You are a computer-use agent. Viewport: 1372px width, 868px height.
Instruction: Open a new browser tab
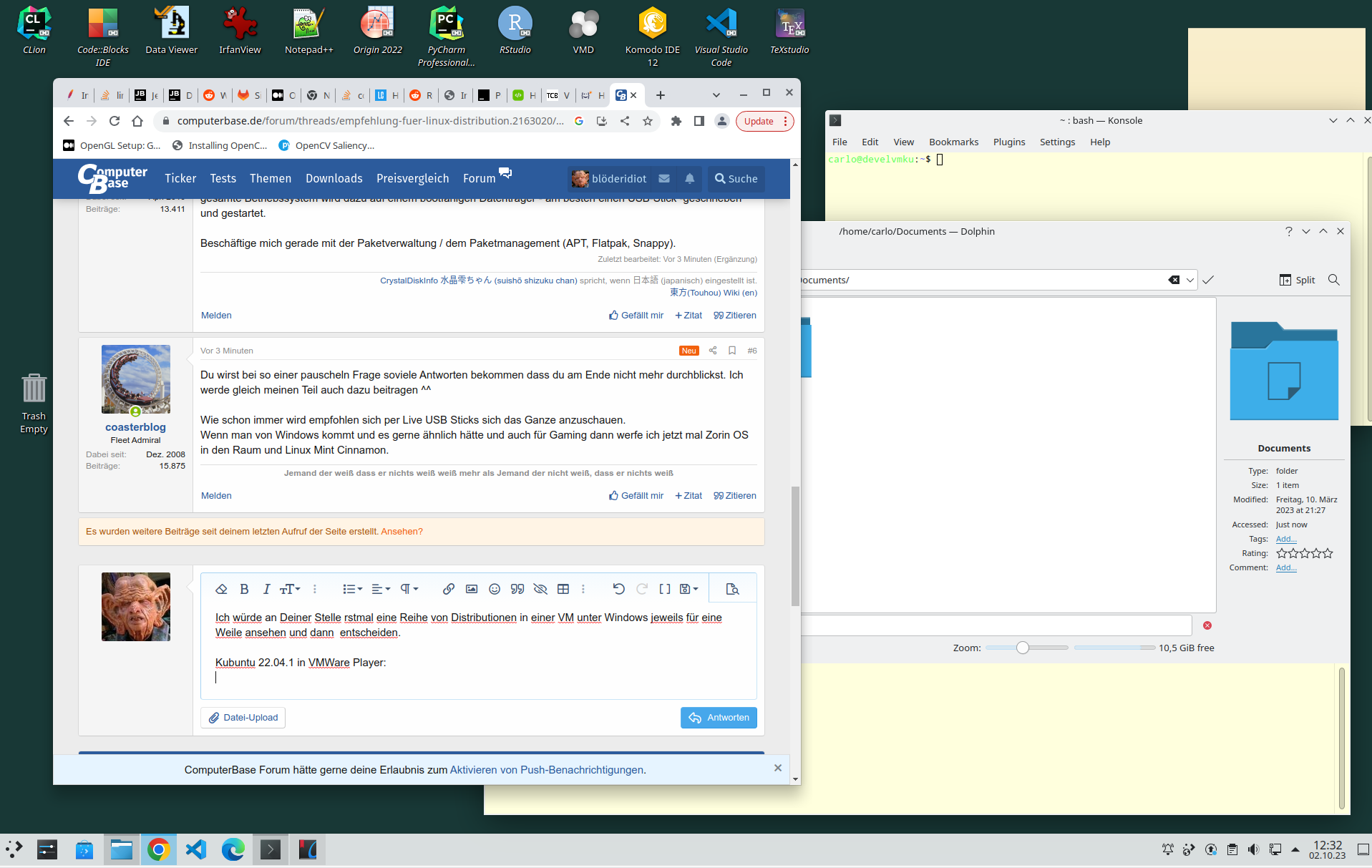click(x=661, y=95)
